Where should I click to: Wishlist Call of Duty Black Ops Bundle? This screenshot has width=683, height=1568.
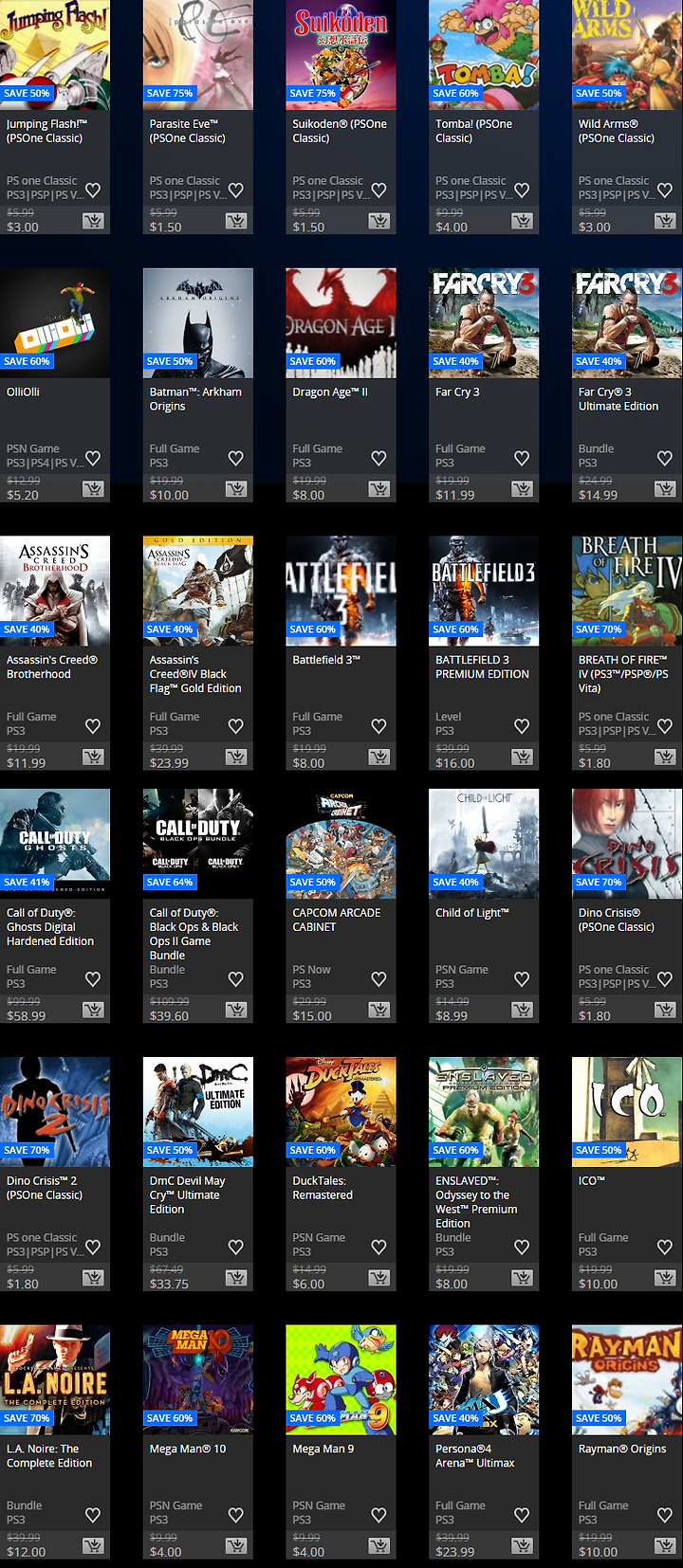236,979
